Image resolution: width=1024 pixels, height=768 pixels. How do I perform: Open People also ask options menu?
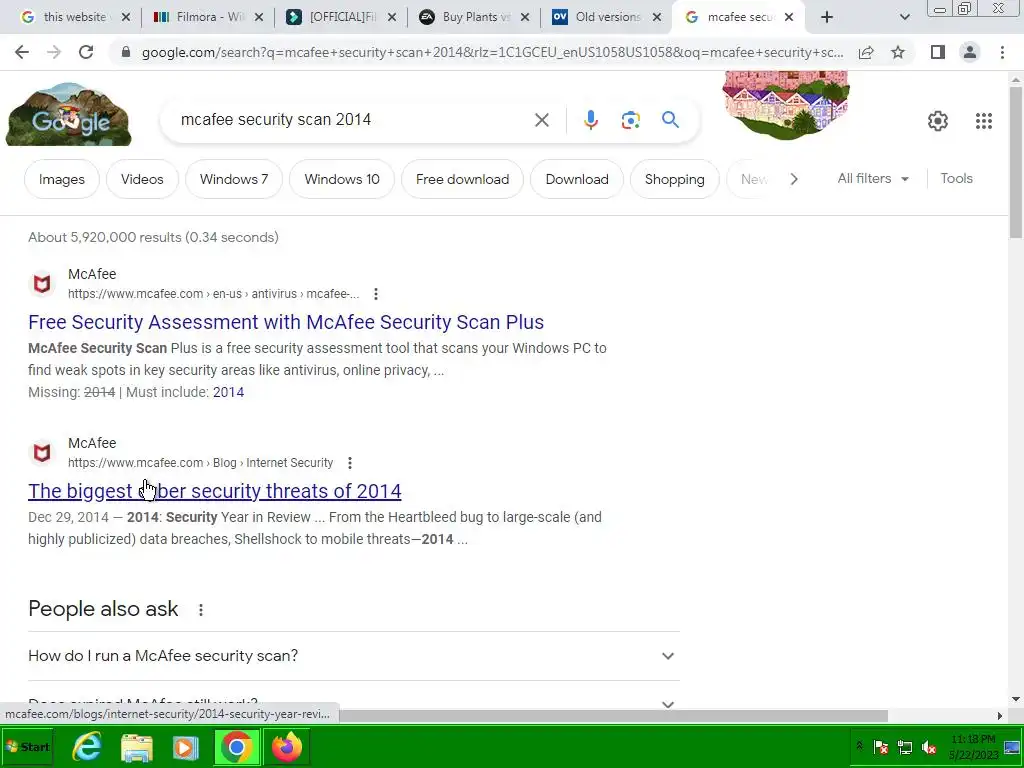pos(200,610)
